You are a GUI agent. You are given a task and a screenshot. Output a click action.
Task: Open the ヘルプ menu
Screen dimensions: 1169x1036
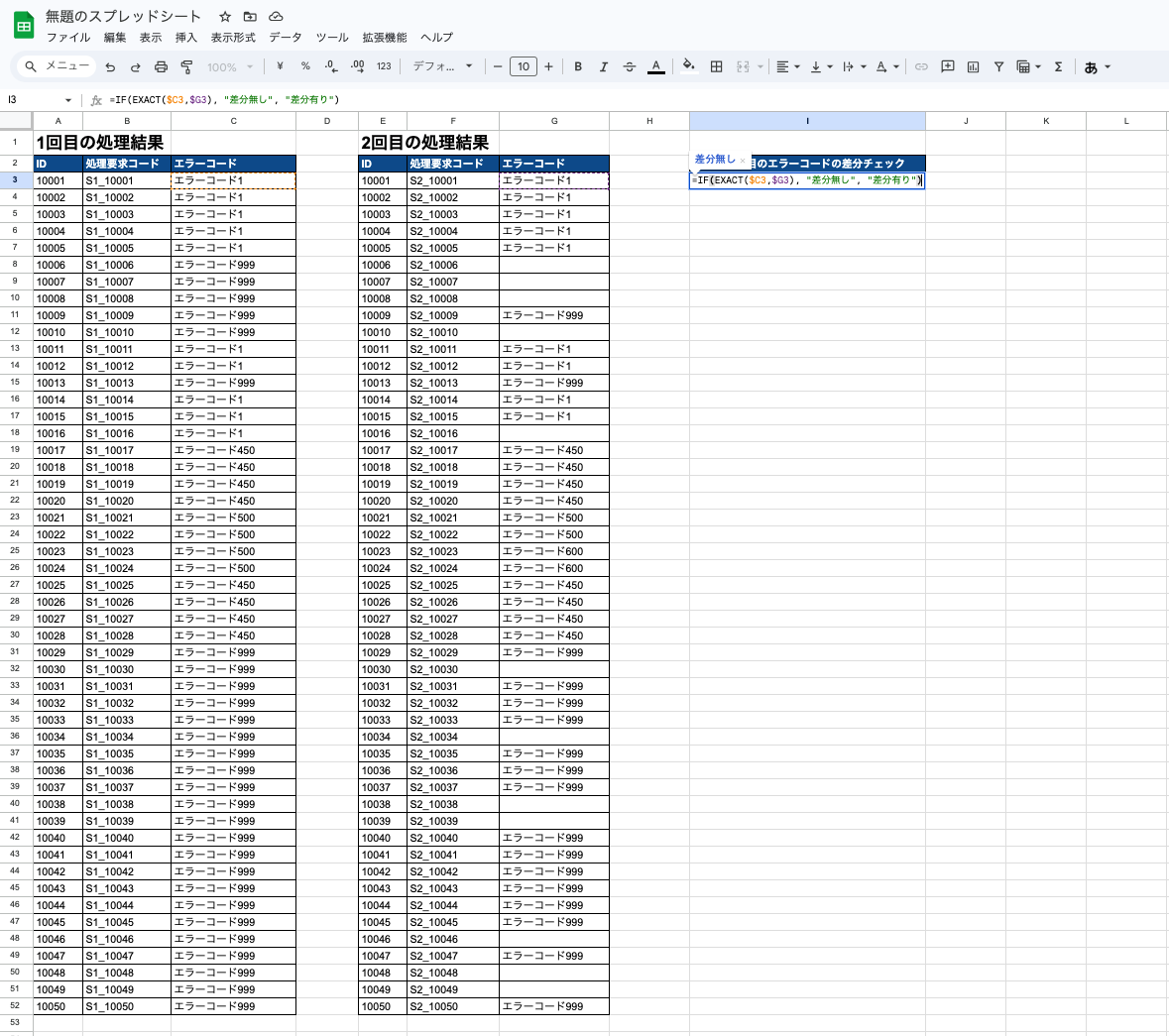click(x=436, y=38)
